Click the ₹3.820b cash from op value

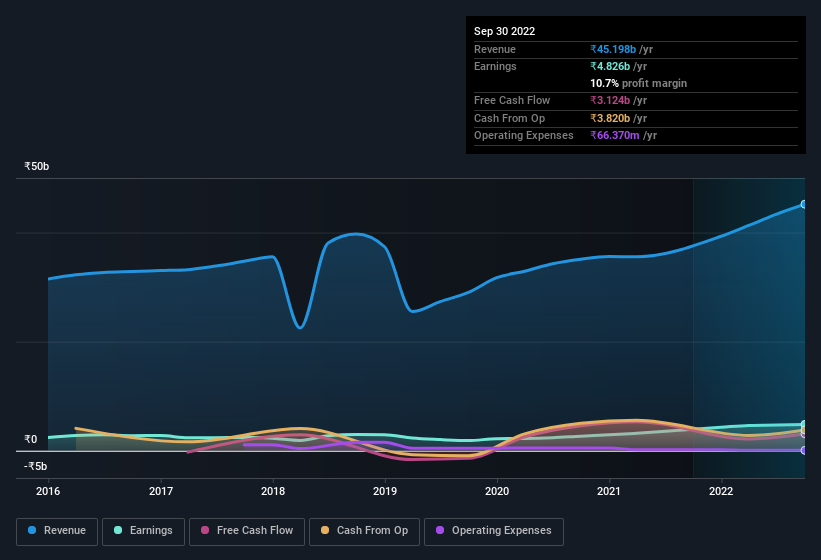coord(610,118)
